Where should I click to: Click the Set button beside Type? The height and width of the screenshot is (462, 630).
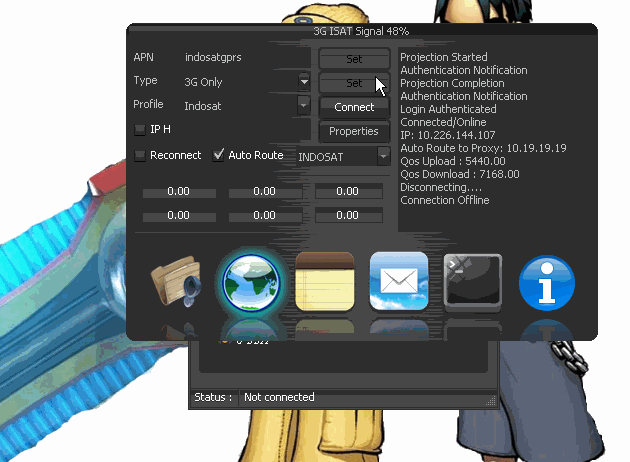click(x=354, y=83)
